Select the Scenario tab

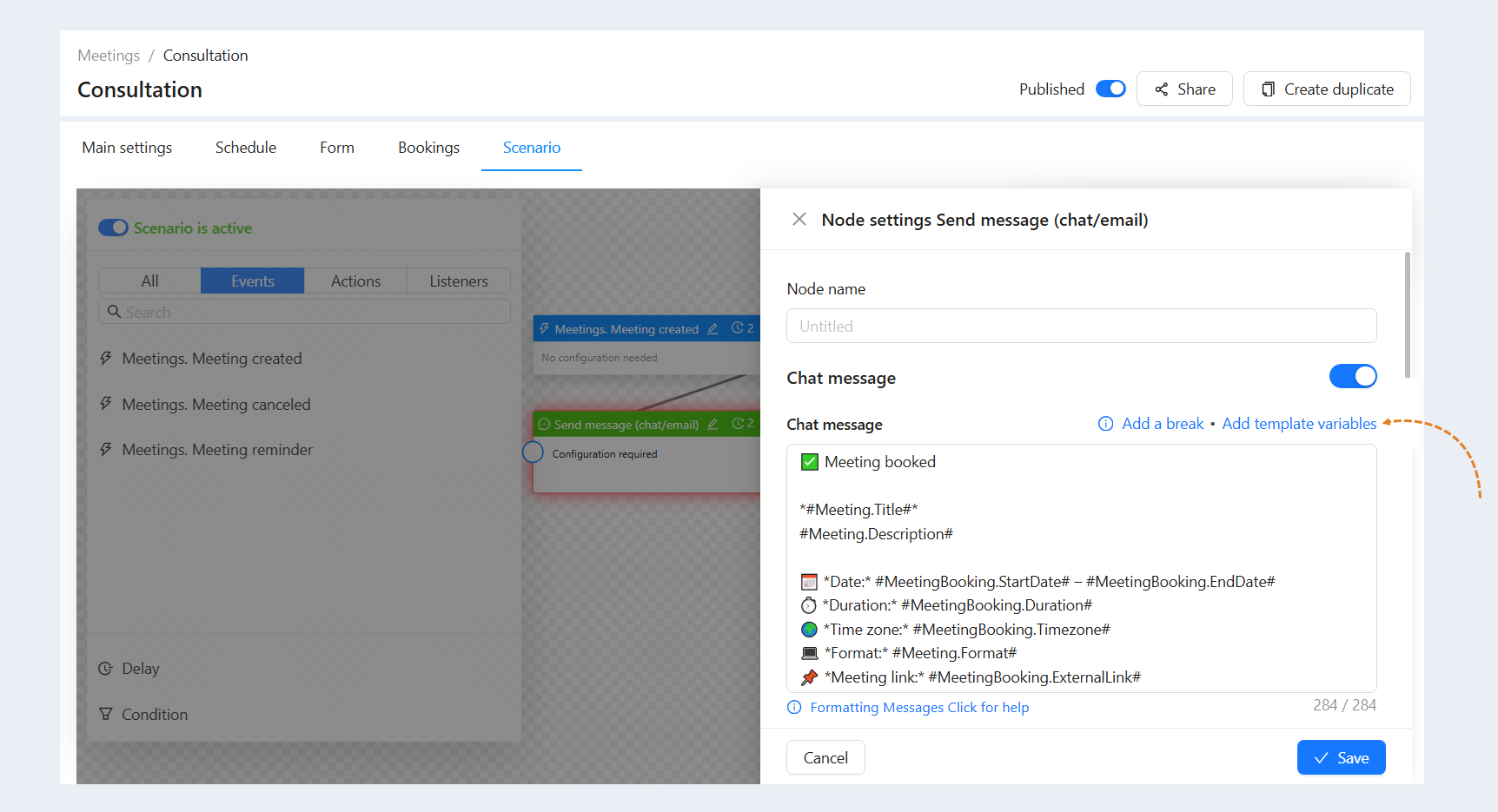(532, 148)
